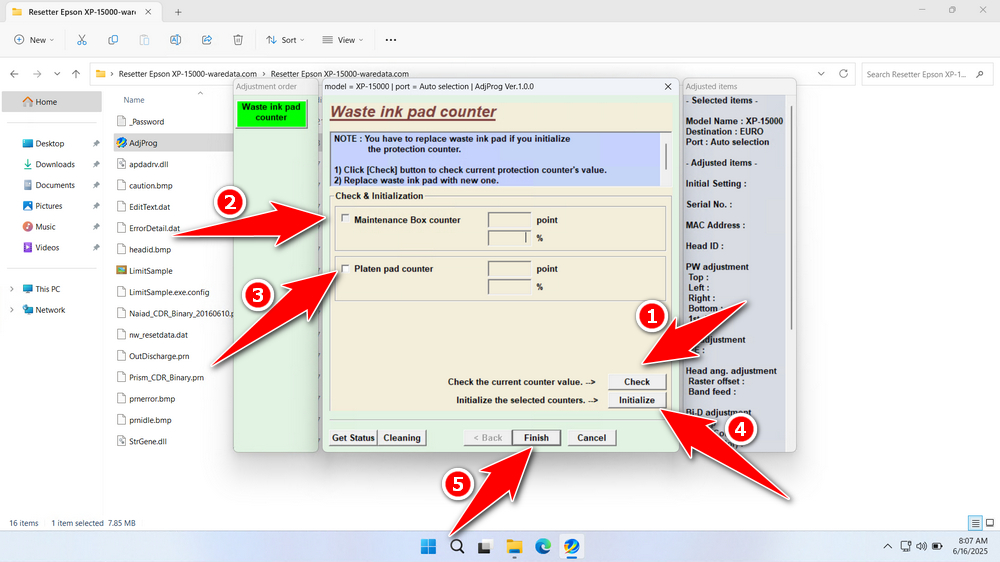The image size is (1000, 562).
Task: Expand the address bar history dropdown
Action: [821, 74]
